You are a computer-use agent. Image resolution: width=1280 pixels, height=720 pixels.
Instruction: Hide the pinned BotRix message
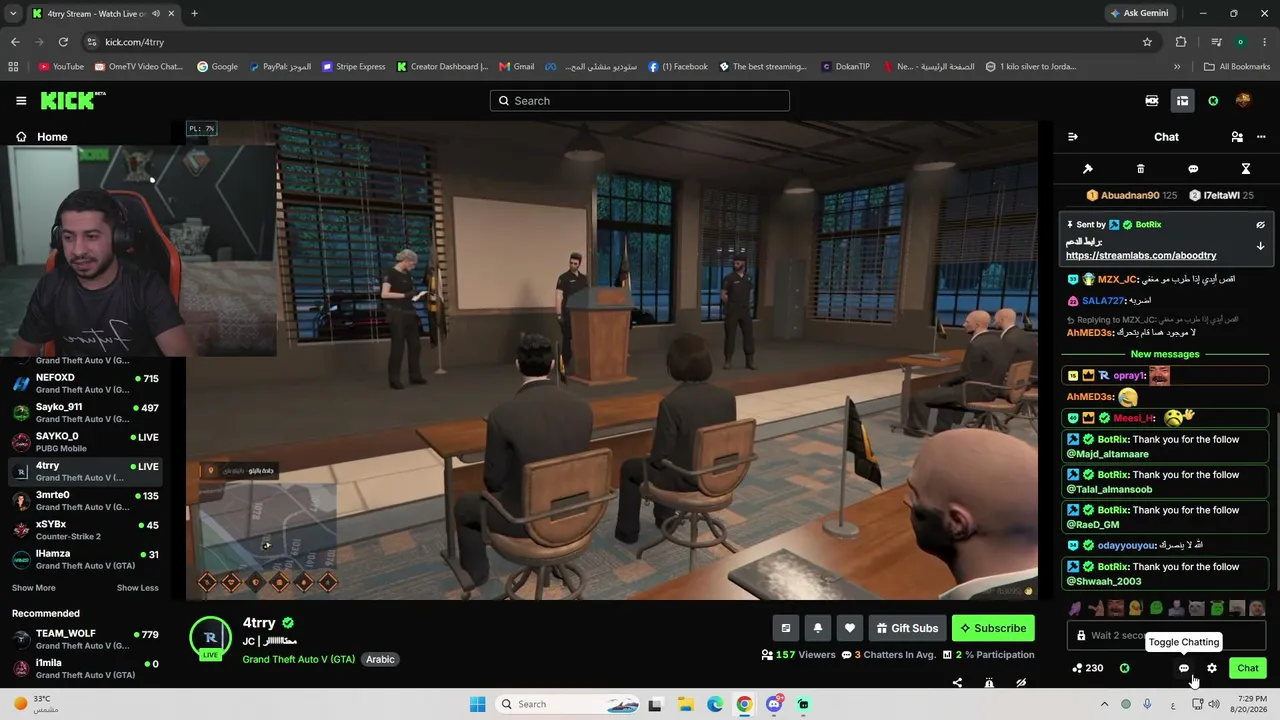(1260, 225)
